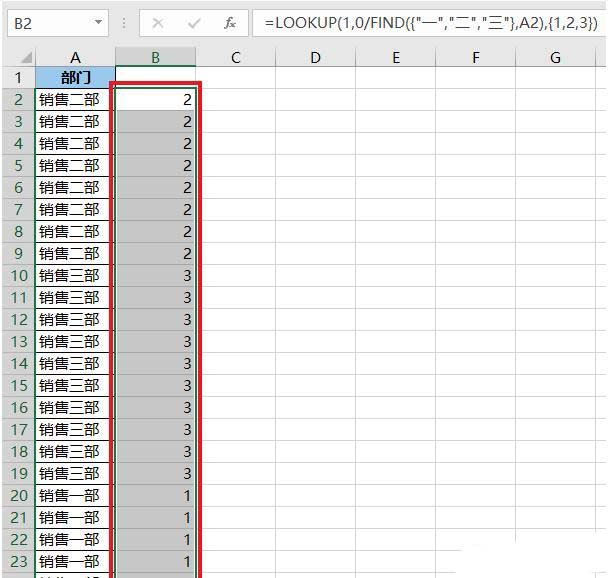Select row 5 header

point(18,165)
